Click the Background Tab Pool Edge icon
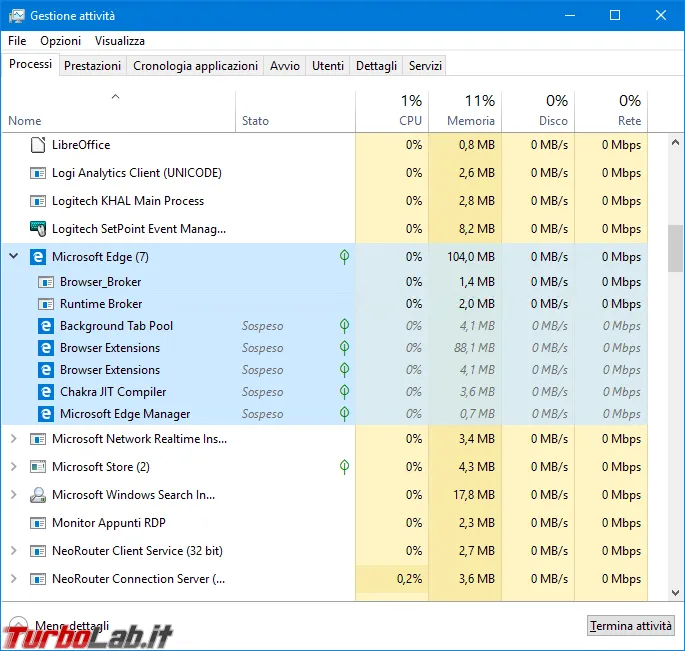 point(46,326)
